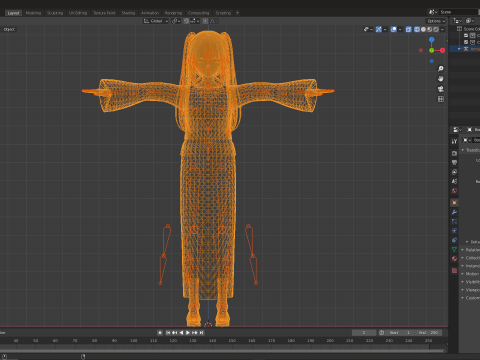Open the Physics properties tab
480x360 pixels.
click(x=454, y=231)
